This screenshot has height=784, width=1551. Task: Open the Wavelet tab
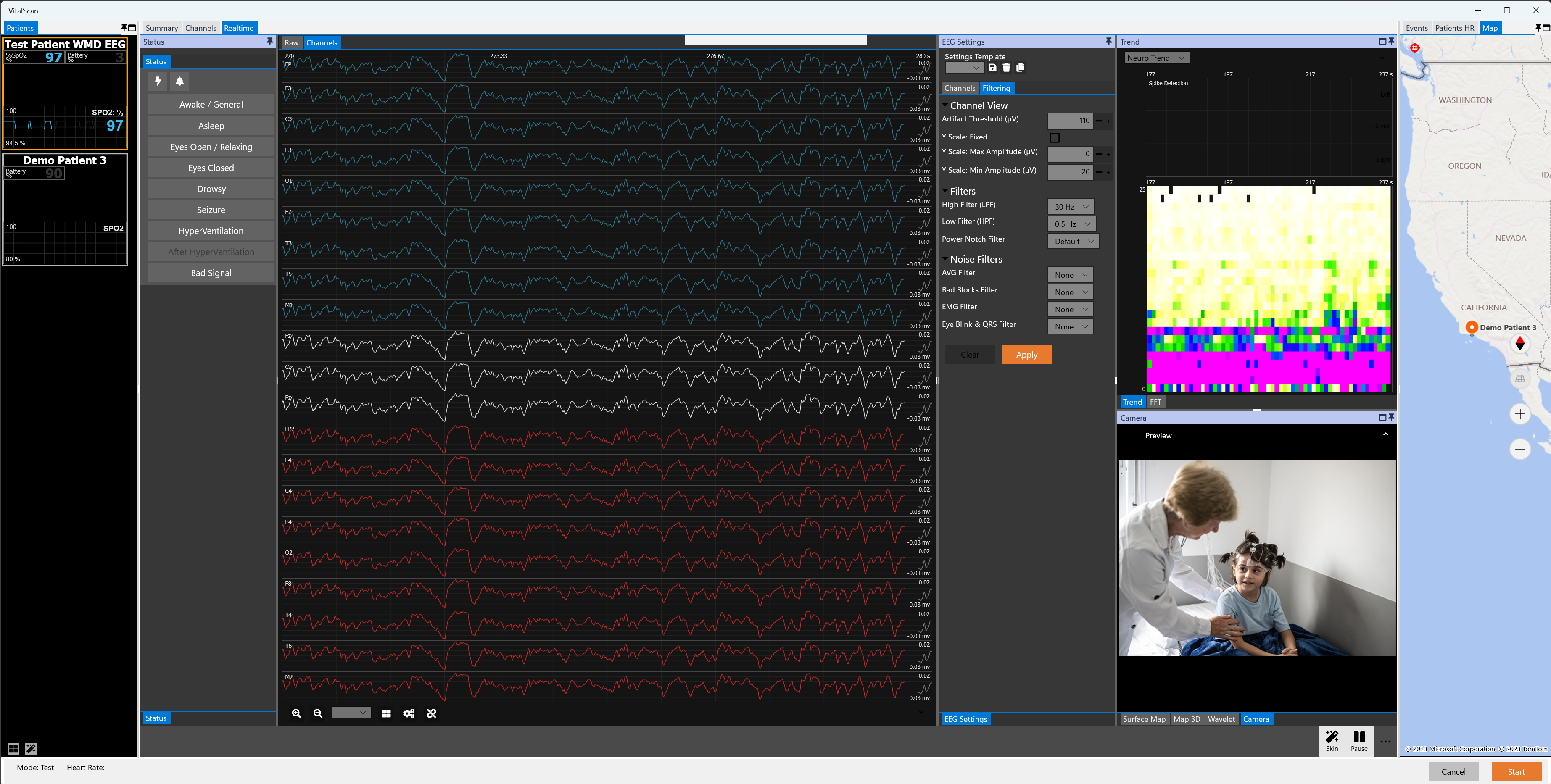(1221, 719)
